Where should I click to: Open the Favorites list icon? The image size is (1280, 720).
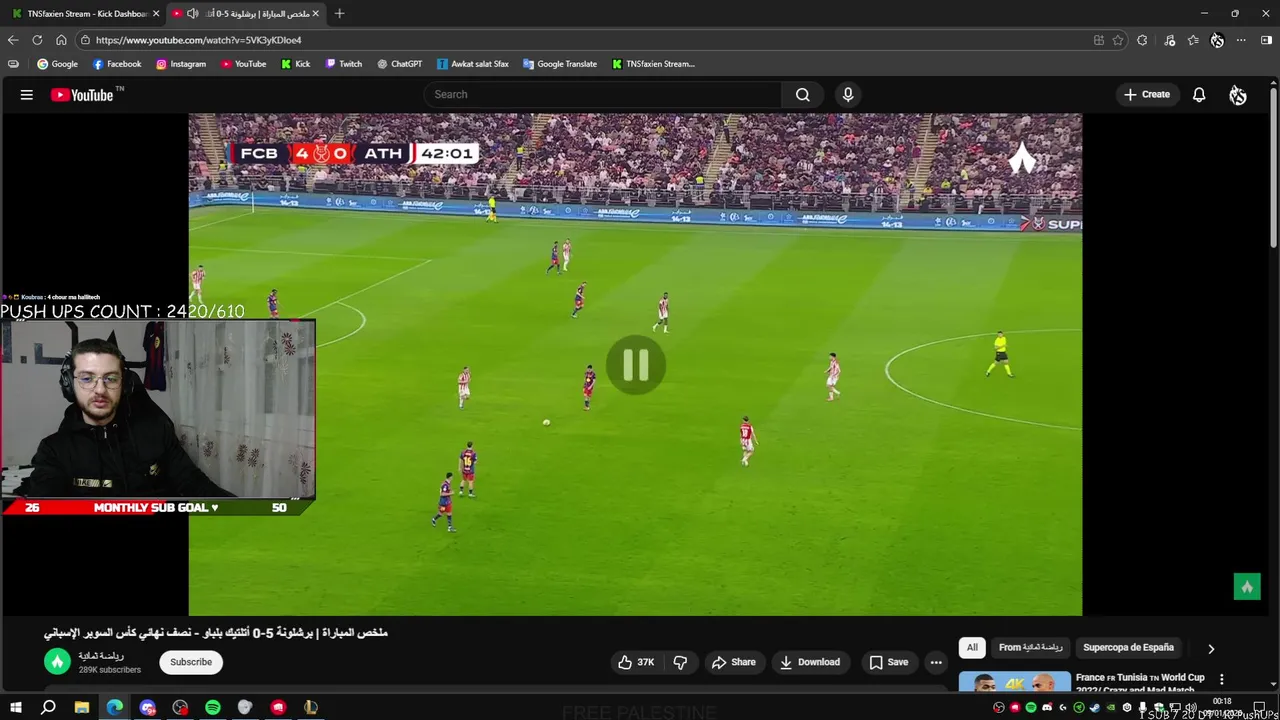tap(1193, 40)
